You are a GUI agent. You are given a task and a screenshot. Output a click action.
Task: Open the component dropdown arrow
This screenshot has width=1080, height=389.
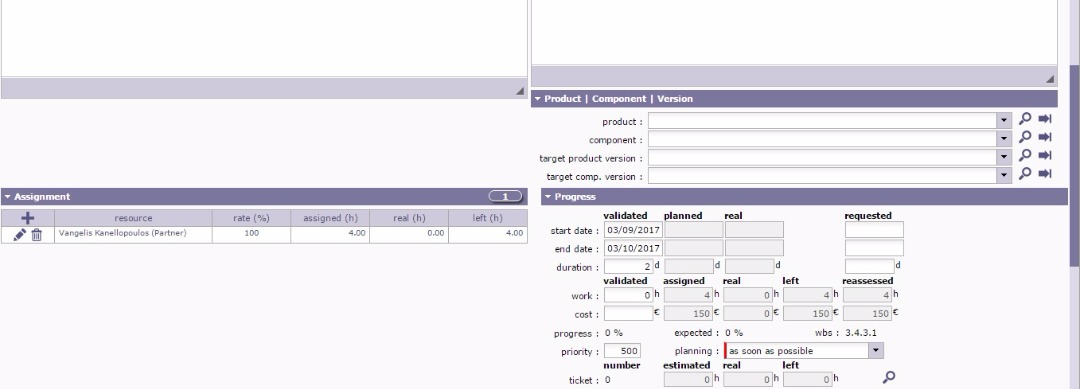1004,140
